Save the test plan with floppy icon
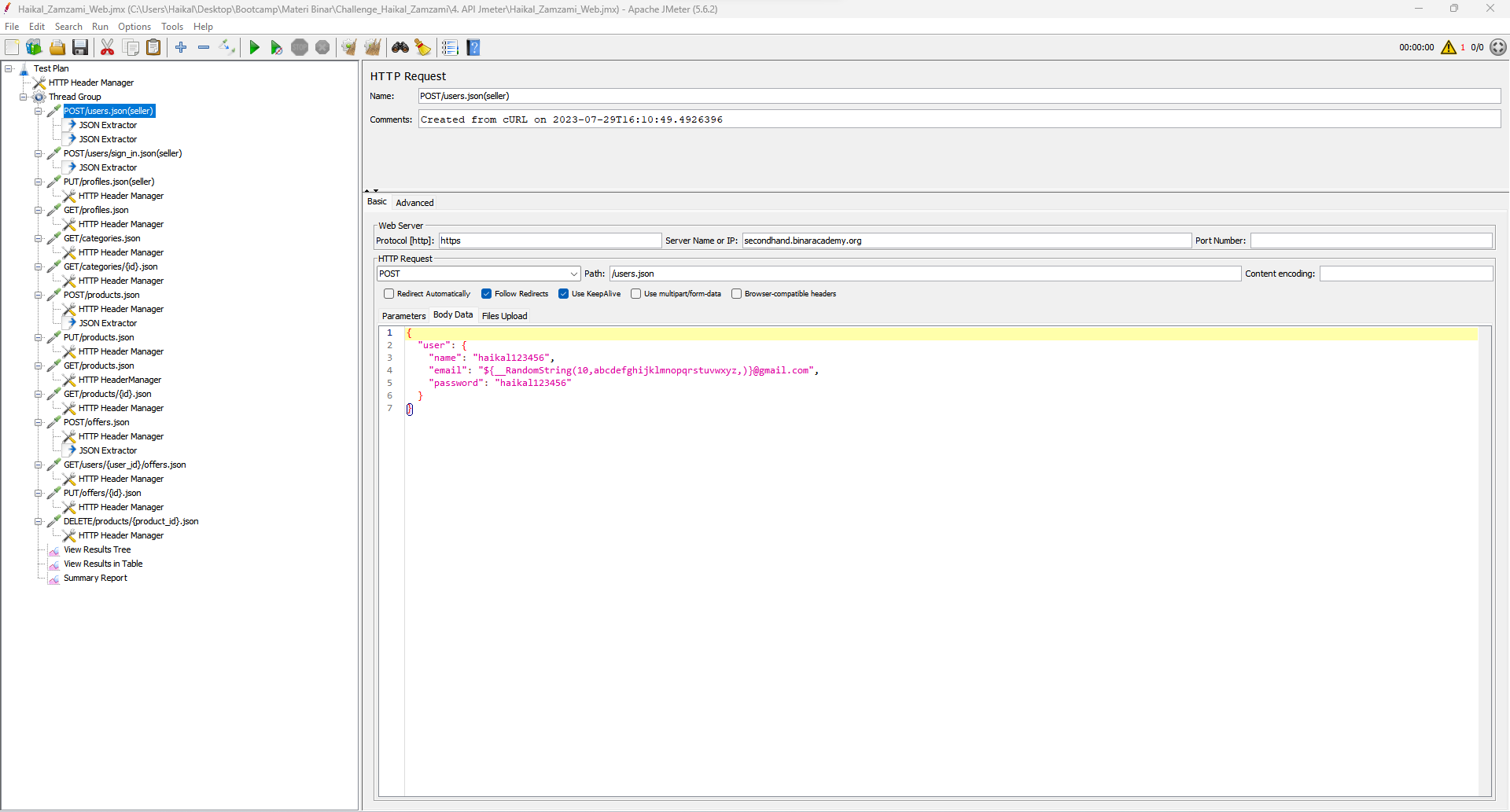The height and width of the screenshot is (812, 1510). tap(80, 48)
